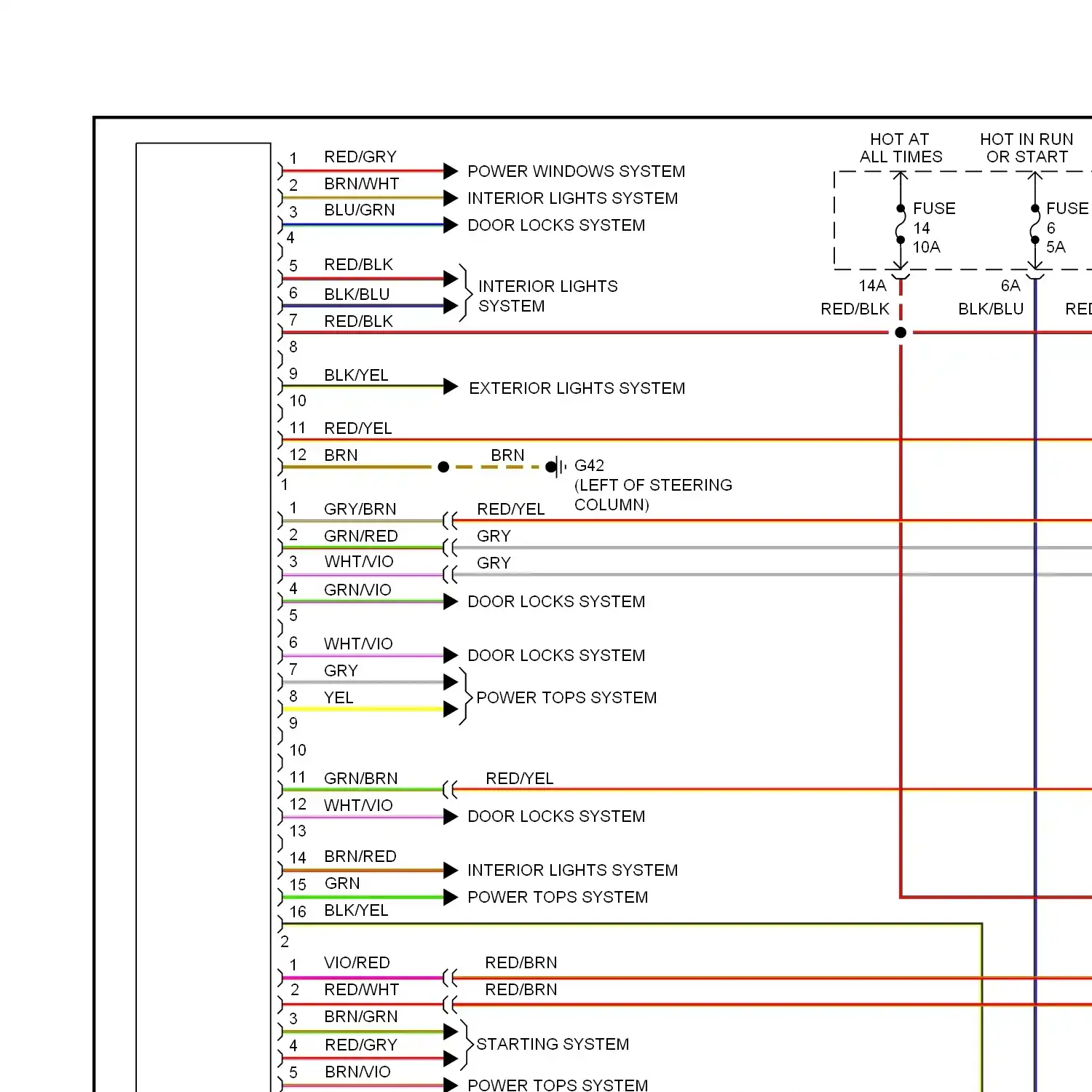
Task: Click the 14A connector label
Action: click(x=872, y=285)
